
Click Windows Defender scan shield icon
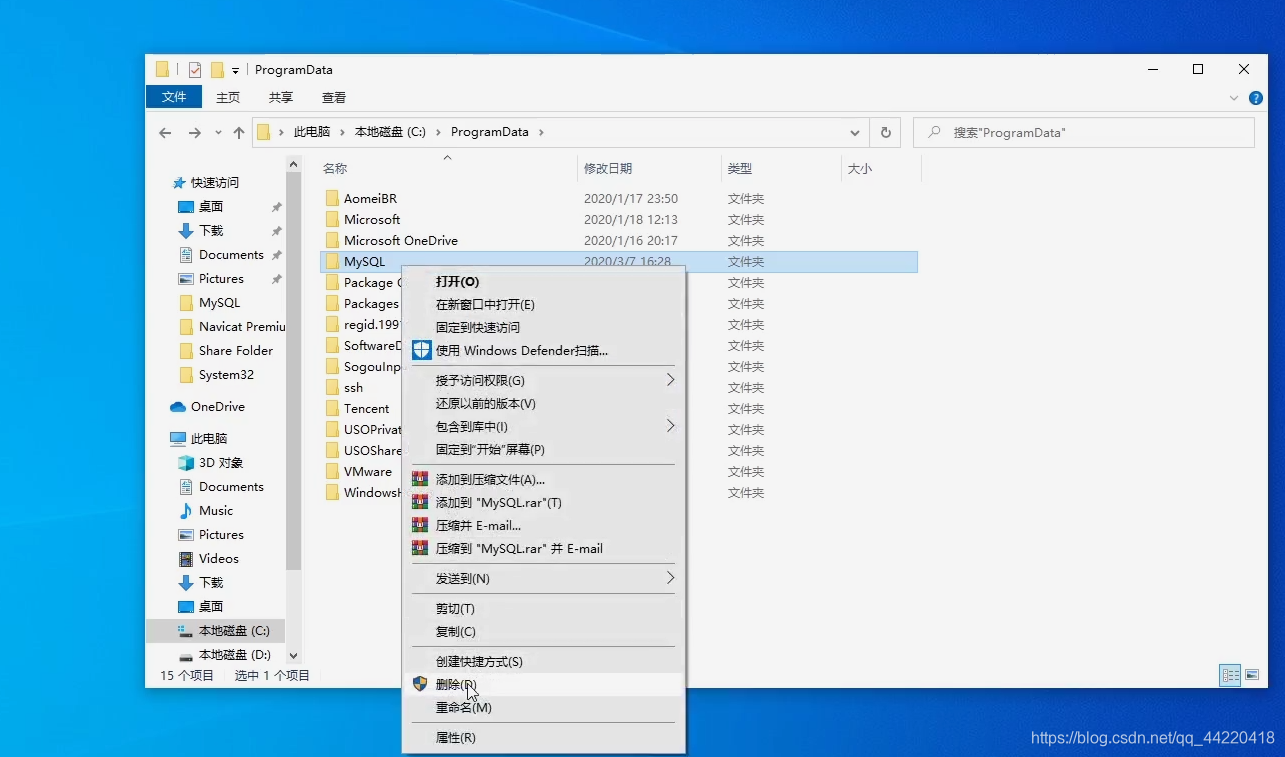(x=421, y=350)
